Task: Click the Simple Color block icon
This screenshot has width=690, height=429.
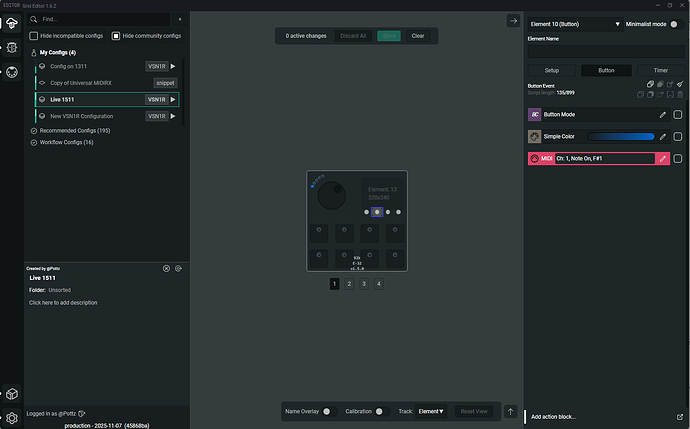Action: [x=535, y=136]
